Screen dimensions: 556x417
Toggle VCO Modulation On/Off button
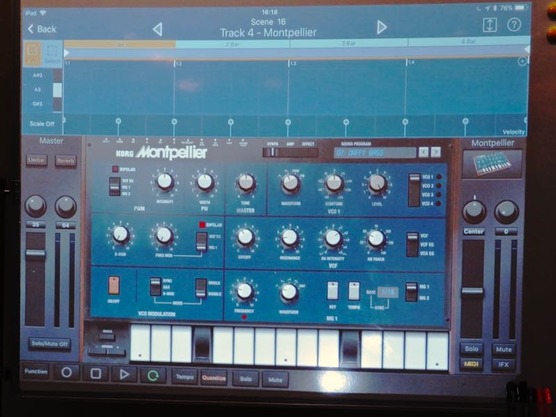(114, 286)
